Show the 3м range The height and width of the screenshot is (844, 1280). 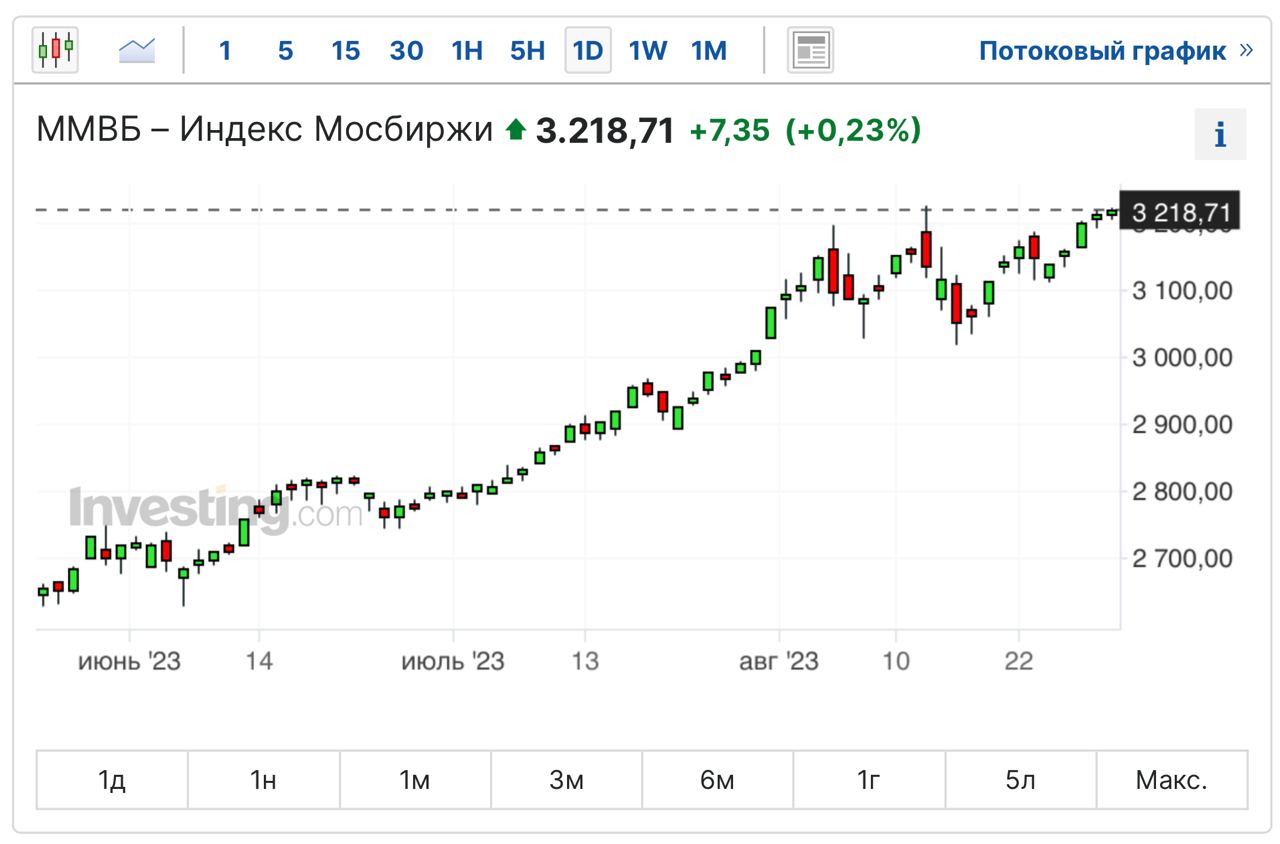(x=566, y=780)
